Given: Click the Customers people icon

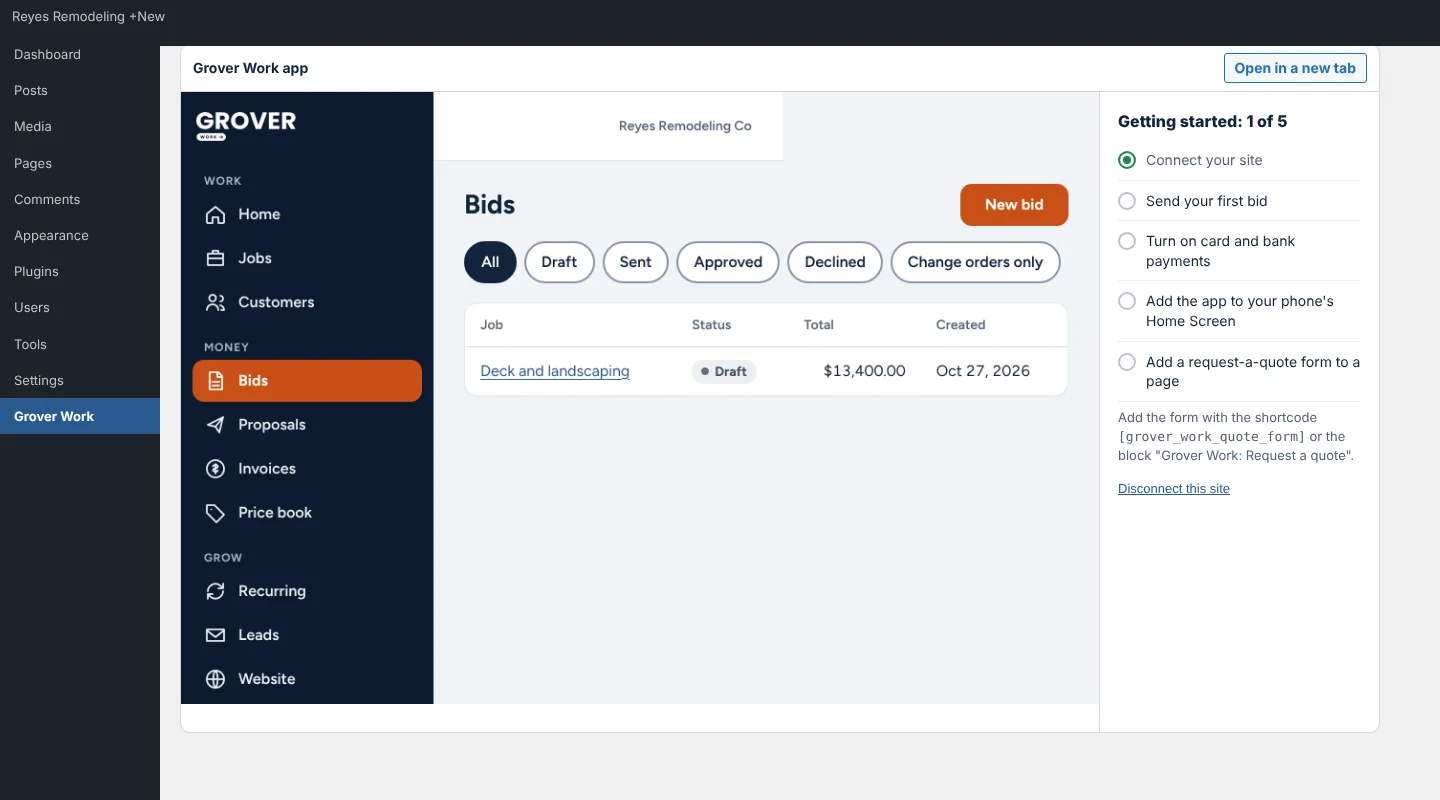Looking at the screenshot, I should tap(215, 302).
